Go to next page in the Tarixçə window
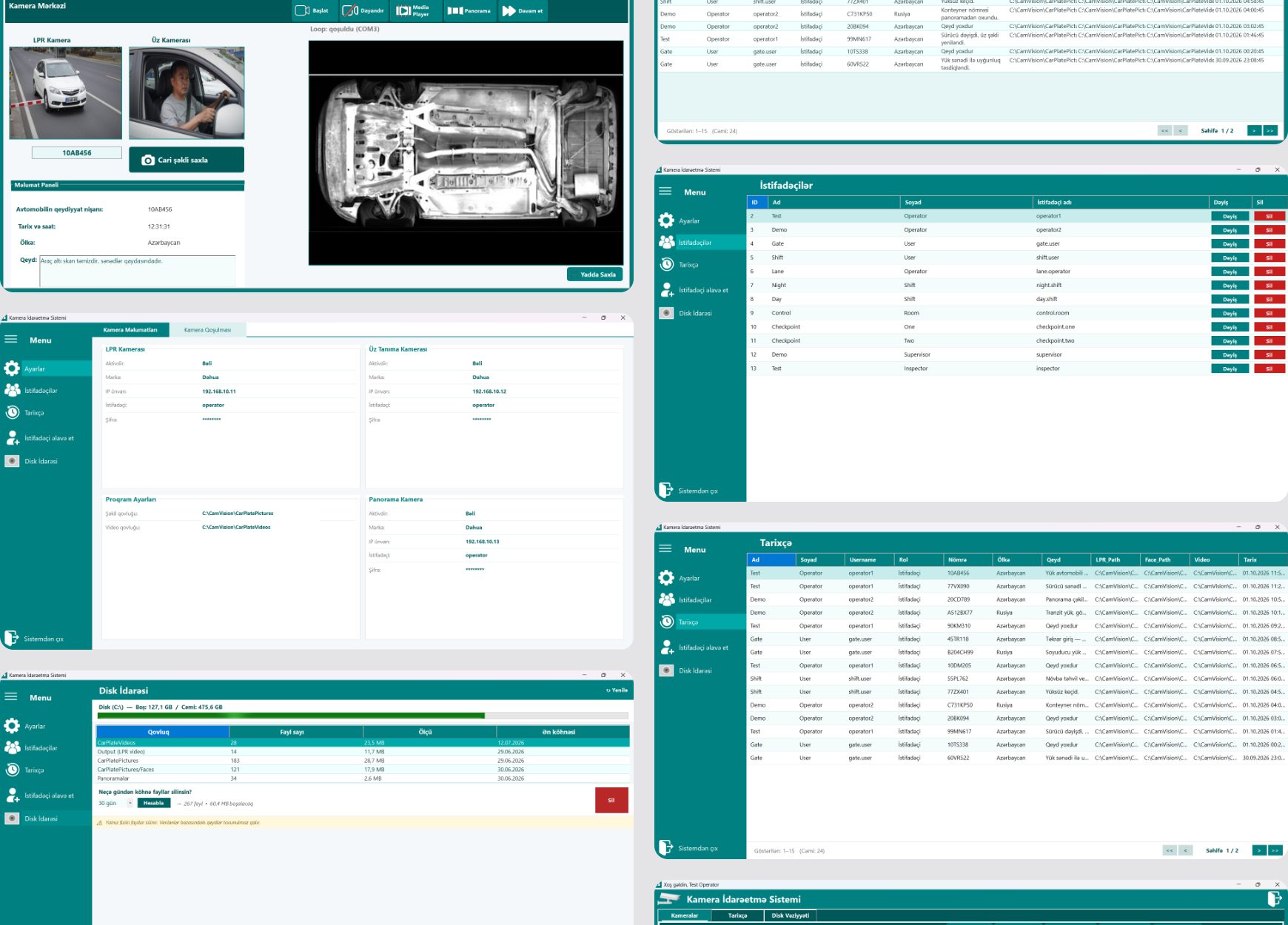1288x925 pixels. [1258, 850]
